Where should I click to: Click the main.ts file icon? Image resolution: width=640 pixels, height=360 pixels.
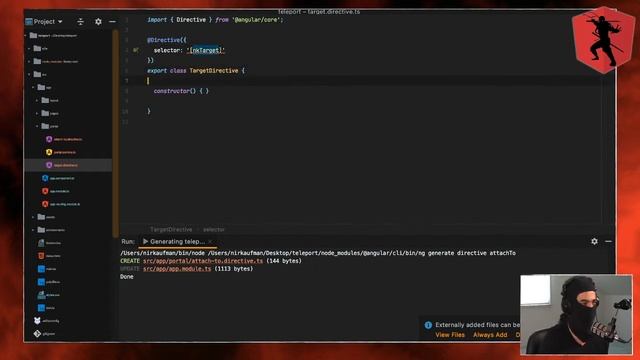coord(41,269)
